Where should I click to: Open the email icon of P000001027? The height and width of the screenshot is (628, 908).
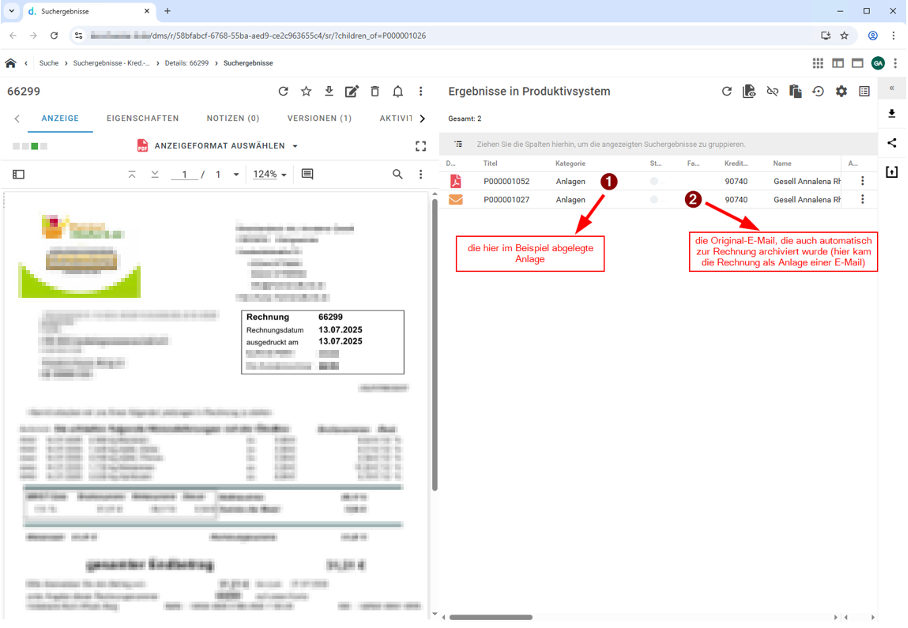tap(456, 200)
